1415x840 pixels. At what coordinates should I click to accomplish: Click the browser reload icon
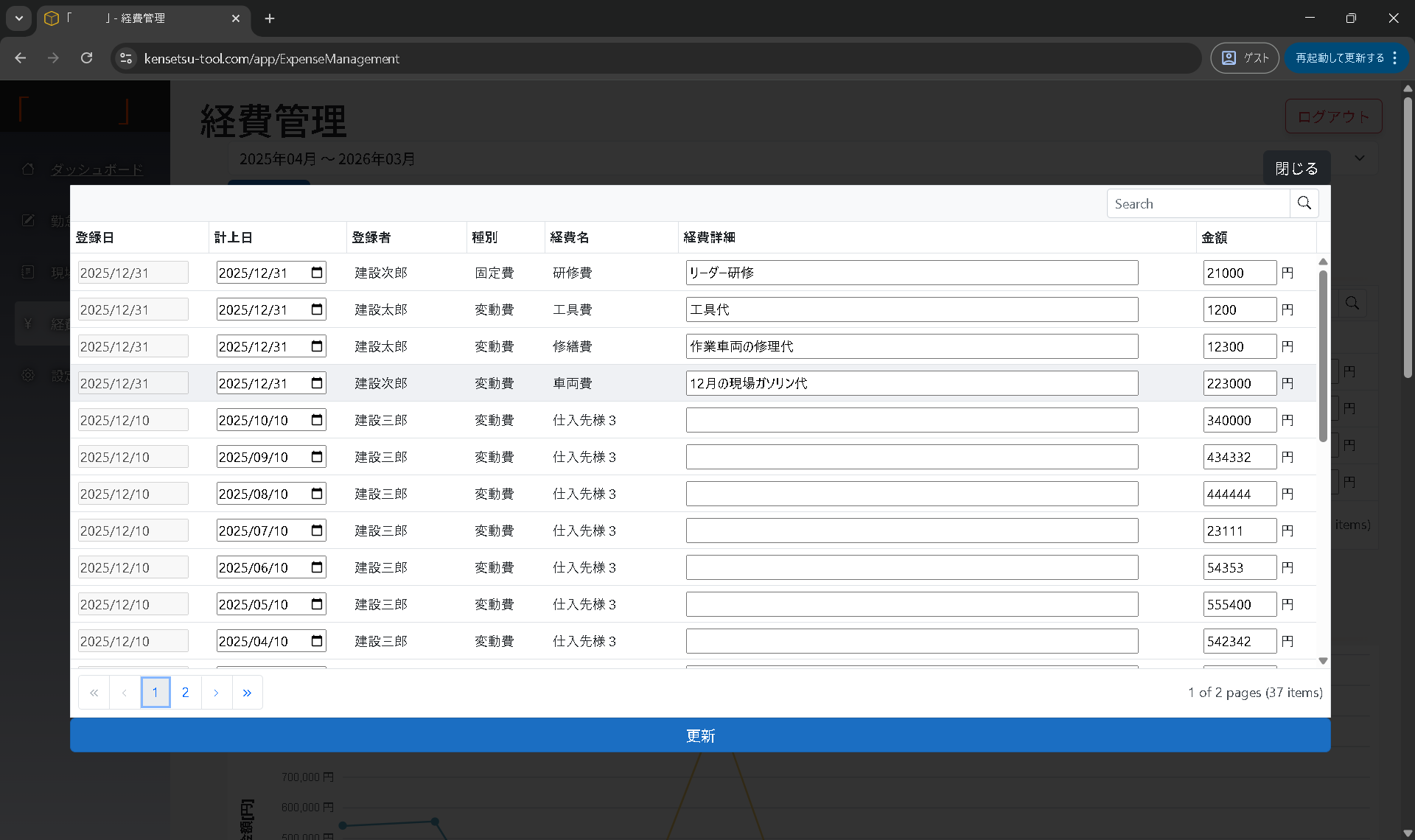(87, 58)
